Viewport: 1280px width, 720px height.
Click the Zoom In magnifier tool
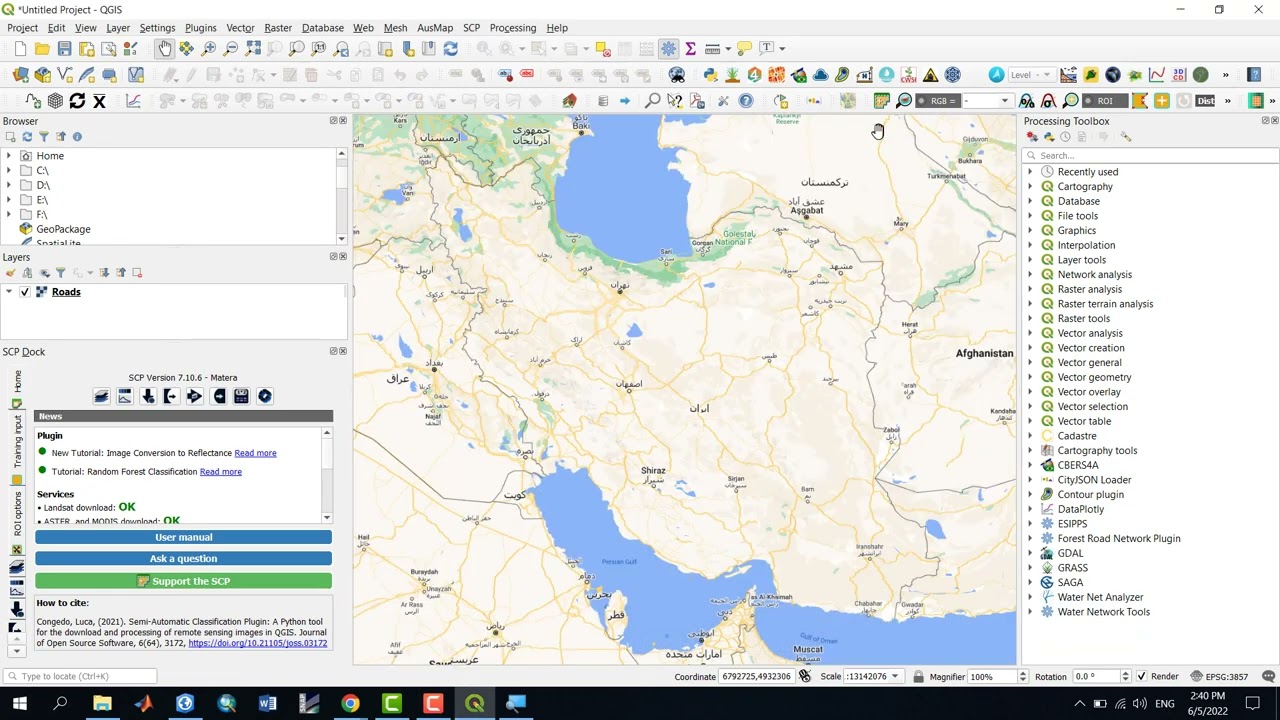point(209,48)
